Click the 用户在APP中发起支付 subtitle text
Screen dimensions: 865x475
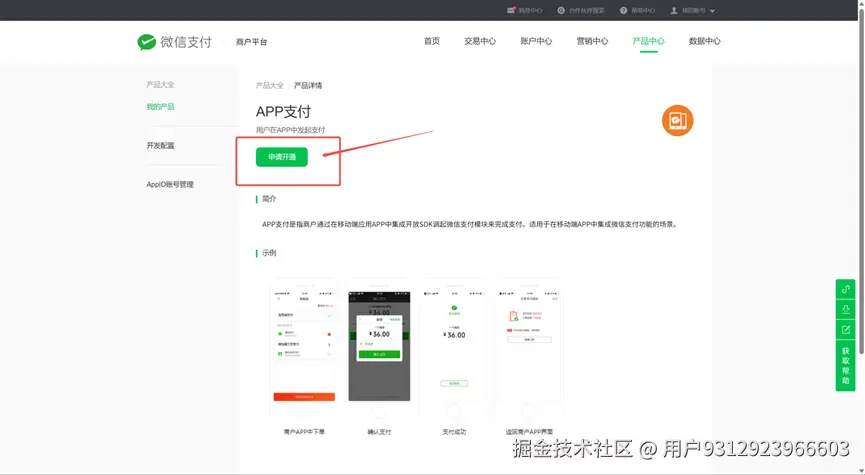[290, 130]
